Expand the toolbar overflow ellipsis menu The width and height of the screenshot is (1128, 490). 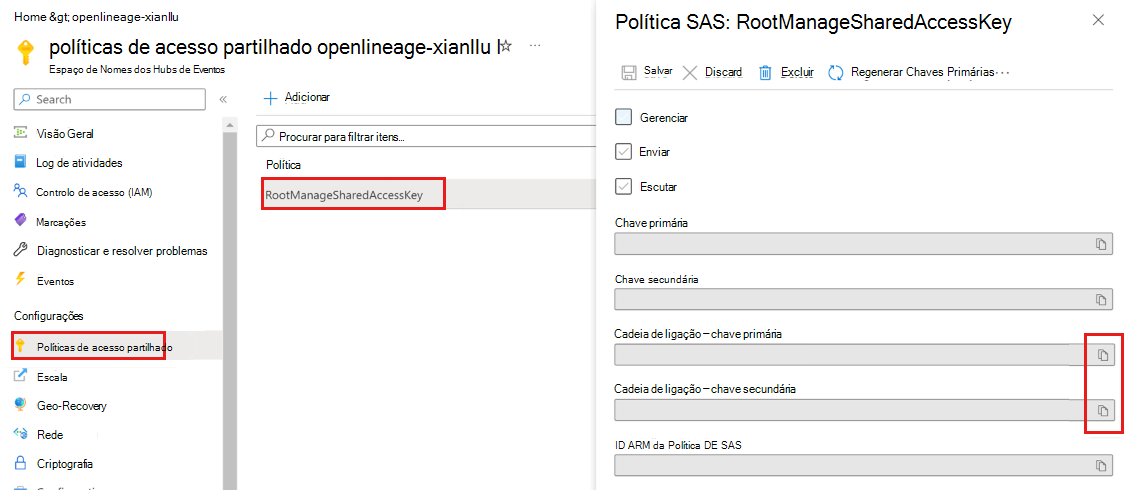pos(1004,72)
